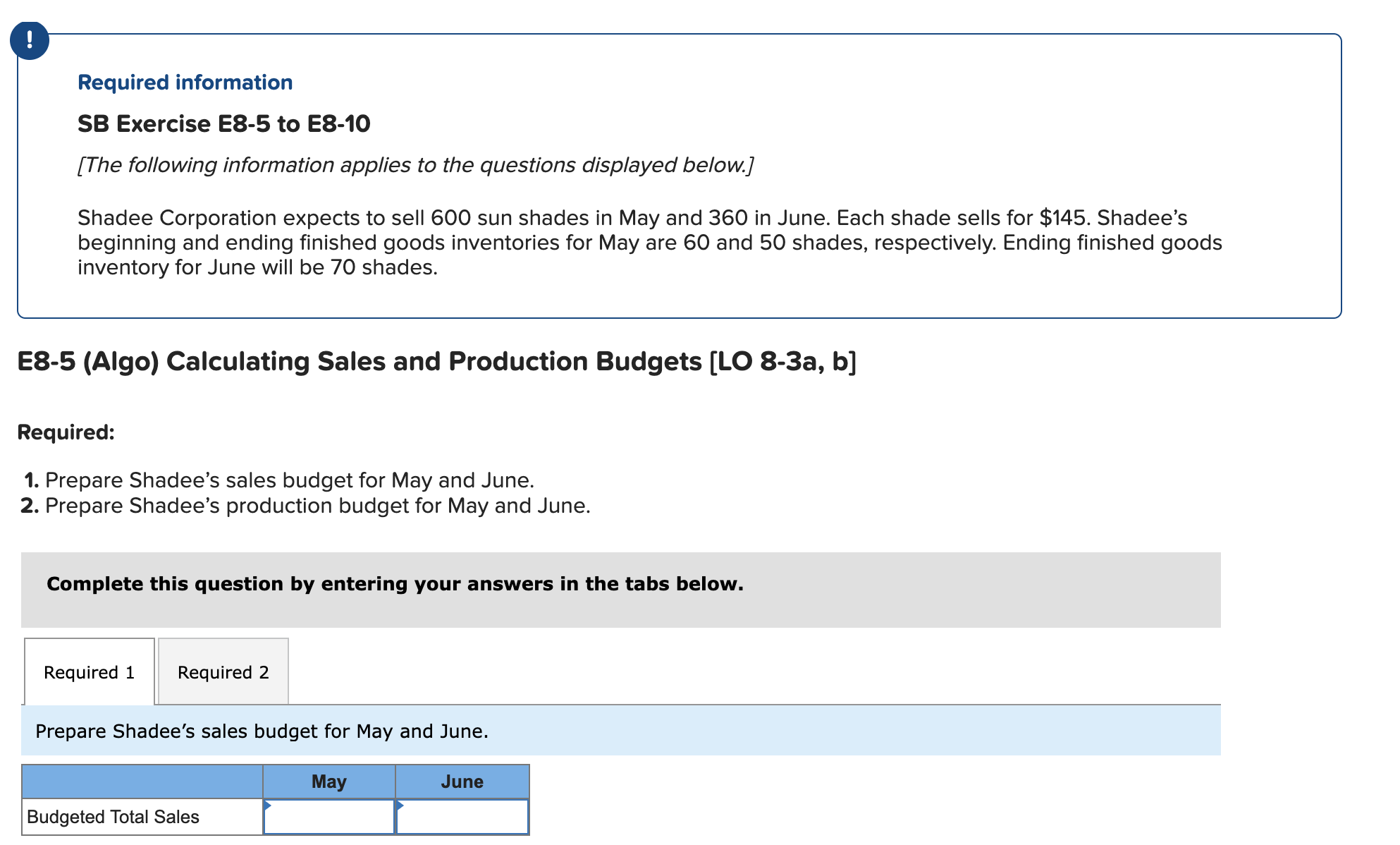Click the blue table header row

click(141, 781)
